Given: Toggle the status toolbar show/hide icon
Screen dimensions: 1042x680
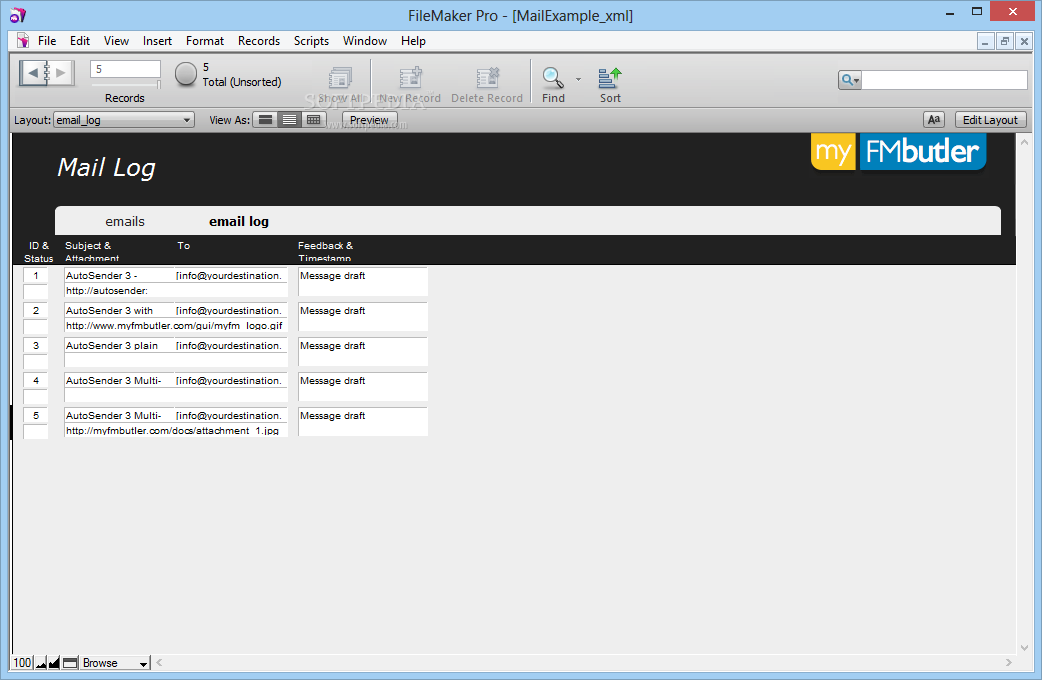Looking at the screenshot, I should [x=70, y=663].
